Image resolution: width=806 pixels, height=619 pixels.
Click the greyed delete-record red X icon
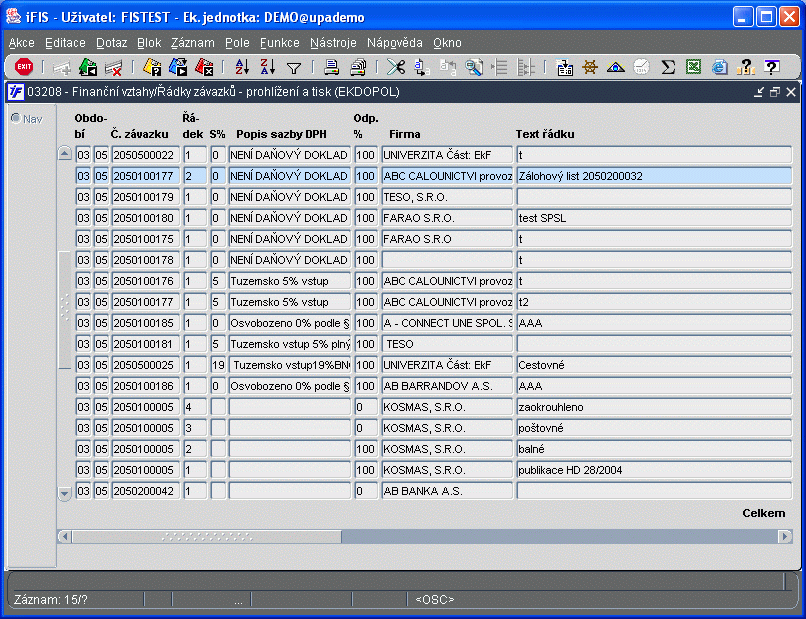[114, 67]
